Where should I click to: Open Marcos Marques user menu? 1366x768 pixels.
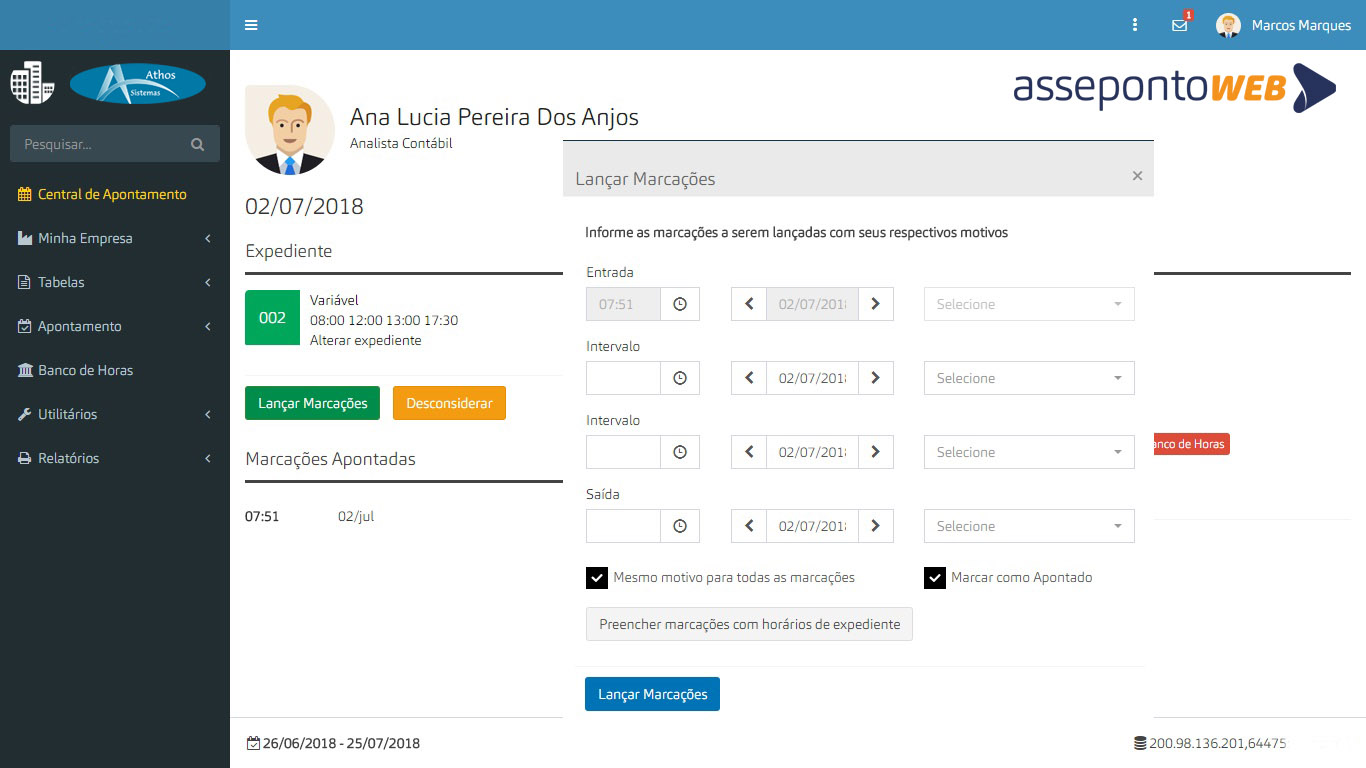pos(1284,25)
